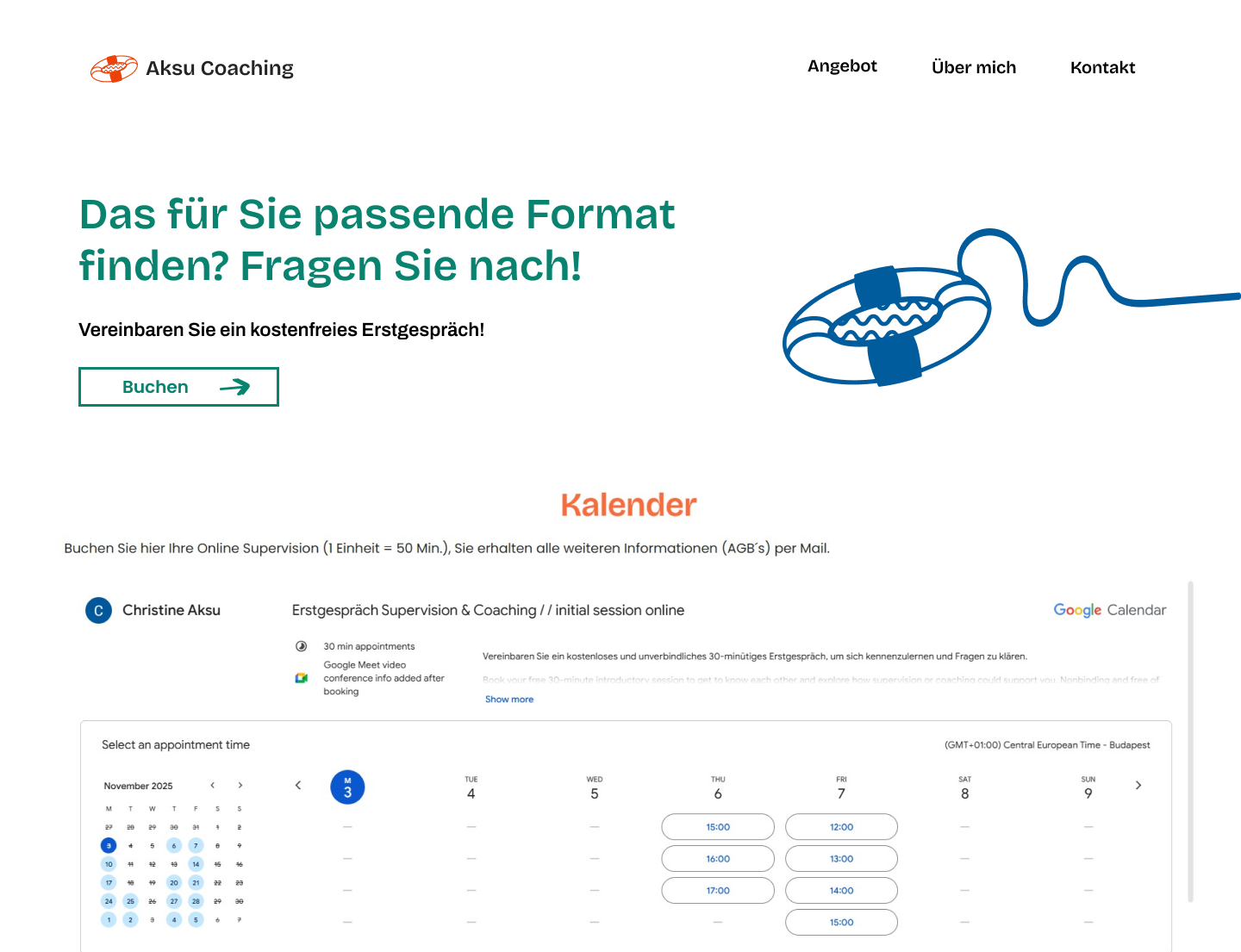Click the calendar embed vertical scrollbar

pyautogui.click(x=1190, y=741)
